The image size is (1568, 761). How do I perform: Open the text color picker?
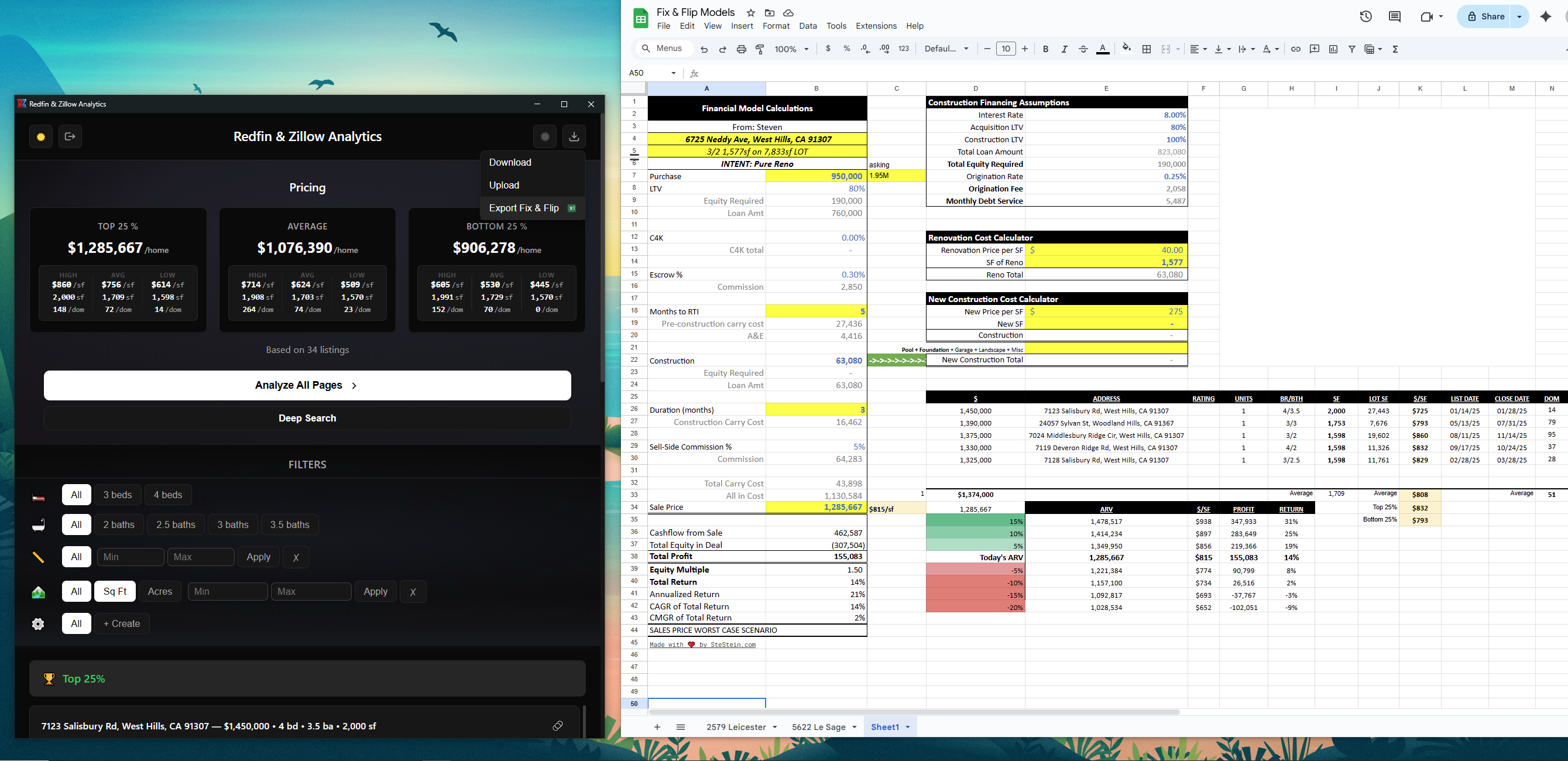click(x=1102, y=49)
